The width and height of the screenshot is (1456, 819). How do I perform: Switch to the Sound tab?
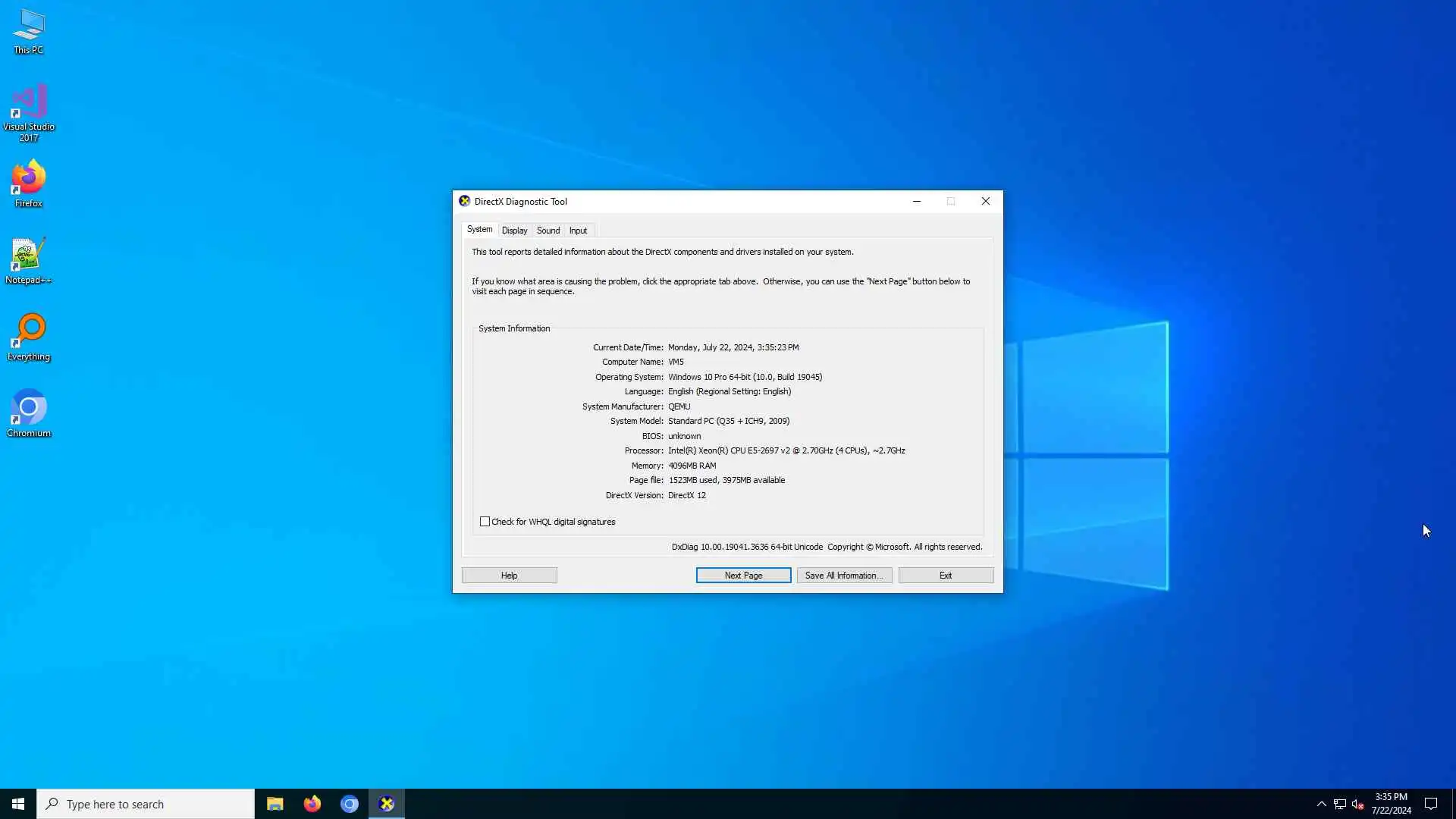548,231
